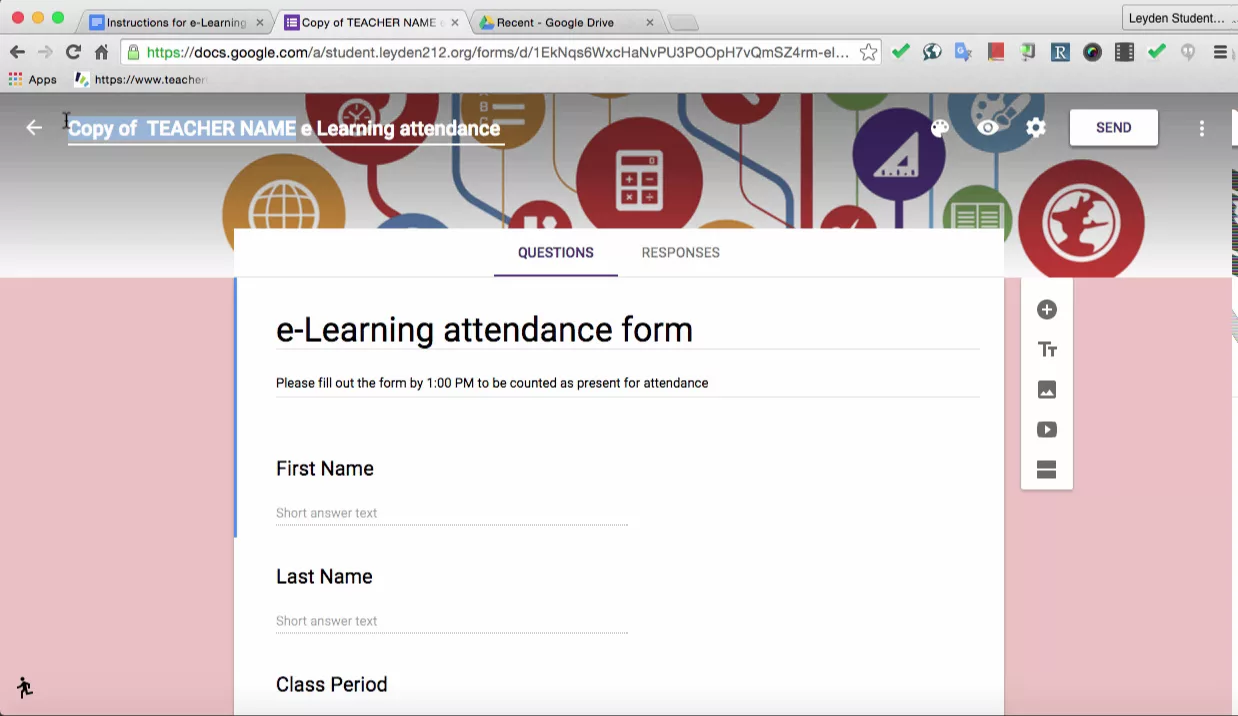The image size is (1238, 716).
Task: Open the blue 'R' extension
Action: tap(1060, 52)
